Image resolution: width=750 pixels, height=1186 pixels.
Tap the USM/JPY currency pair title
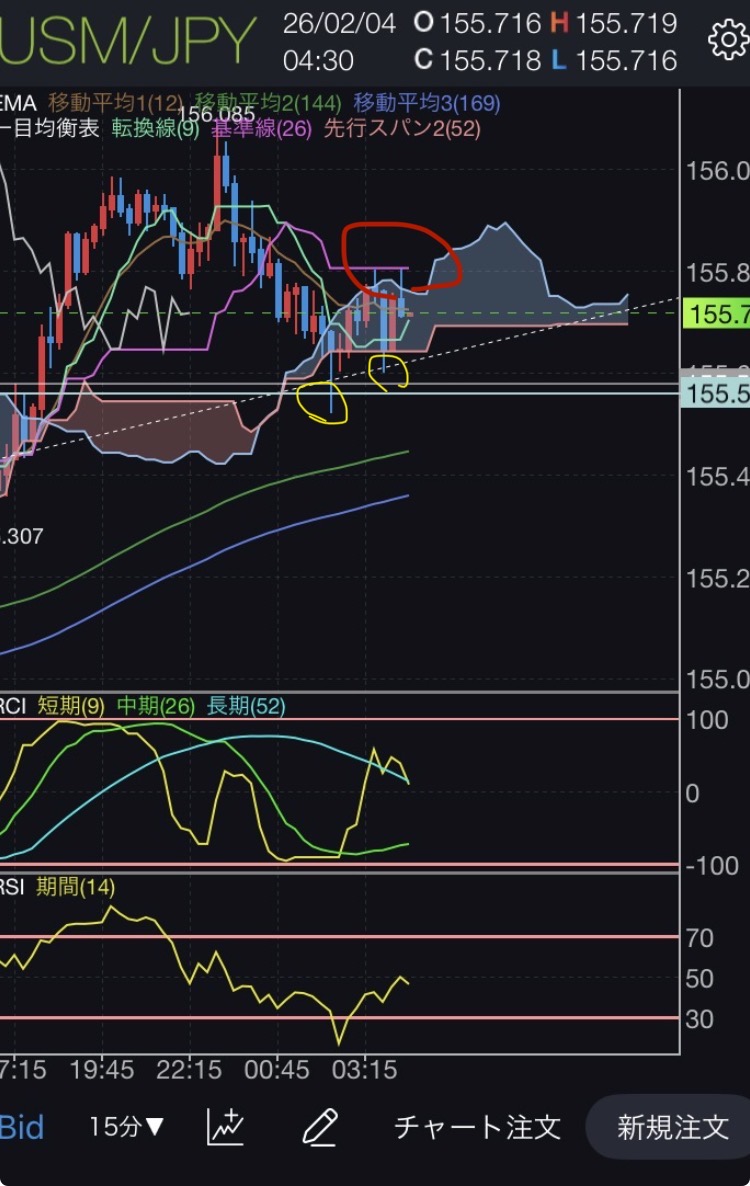click(x=128, y=42)
